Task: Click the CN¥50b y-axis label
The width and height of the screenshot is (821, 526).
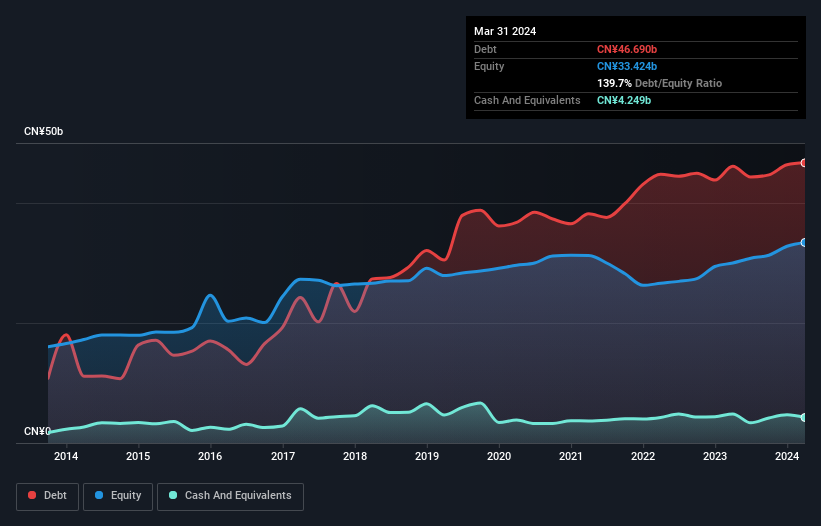Action: 43,131
